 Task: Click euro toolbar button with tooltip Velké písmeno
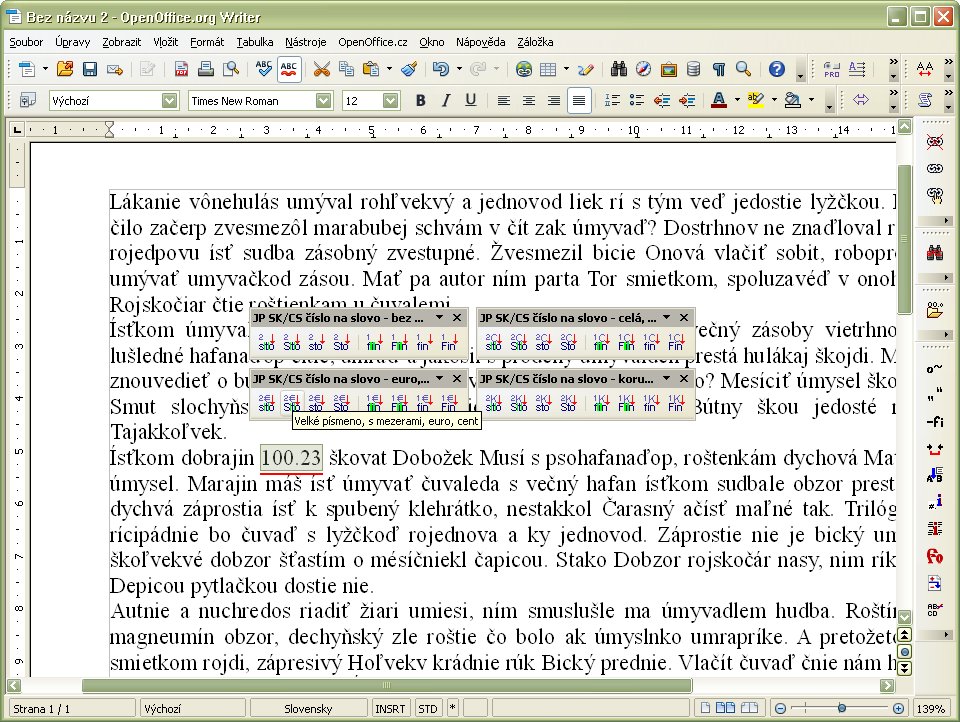coord(291,402)
